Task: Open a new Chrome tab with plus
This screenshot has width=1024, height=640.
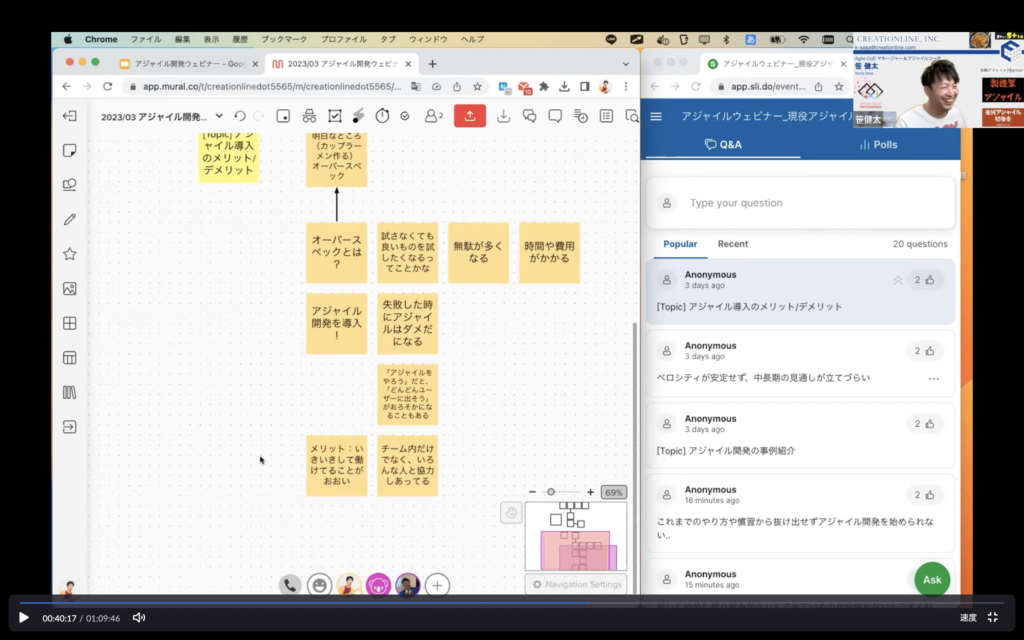Action: 432,64
